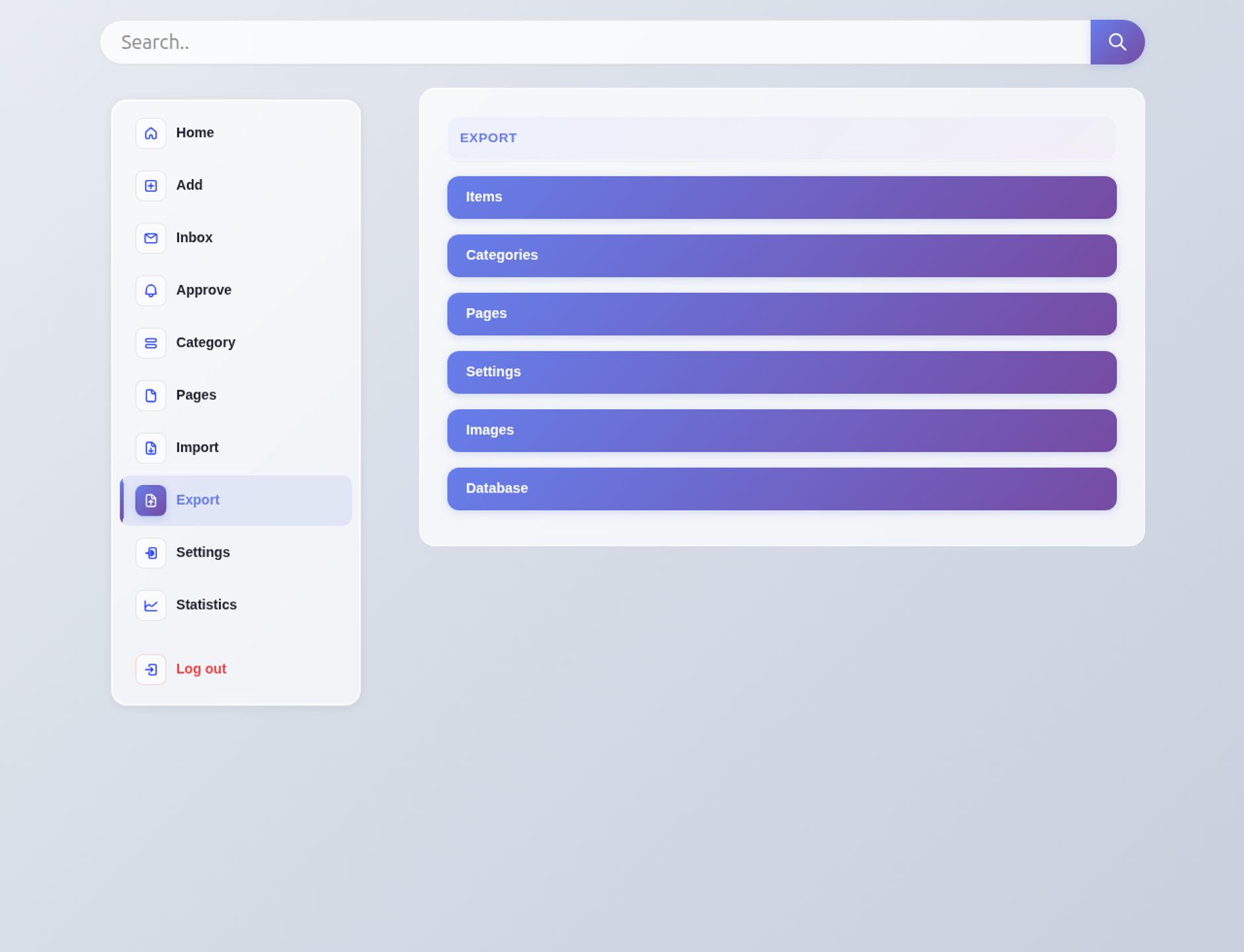Click the Import file icon
This screenshot has height=952, width=1244.
(151, 448)
